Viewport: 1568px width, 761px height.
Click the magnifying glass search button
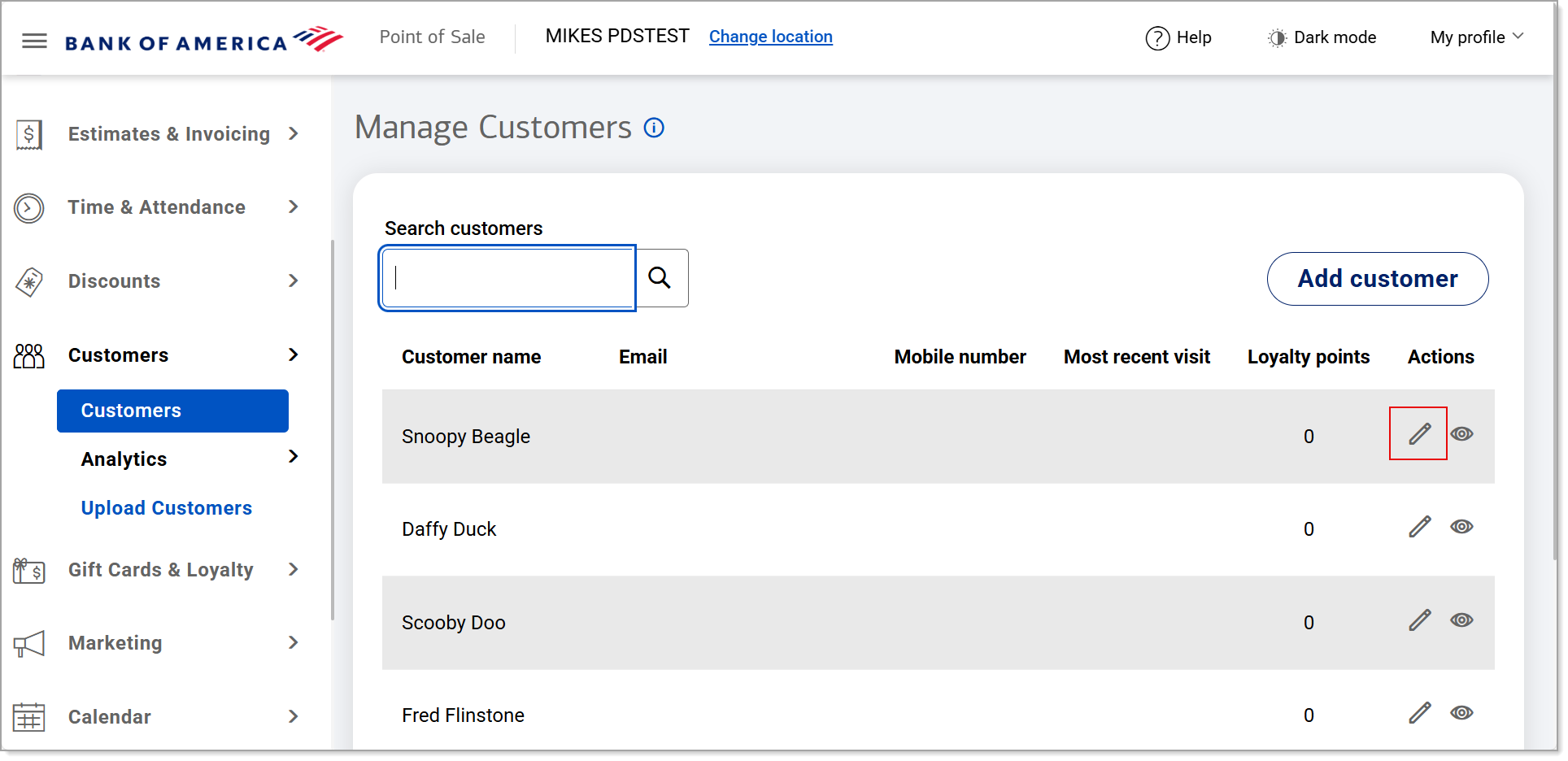[x=660, y=278]
